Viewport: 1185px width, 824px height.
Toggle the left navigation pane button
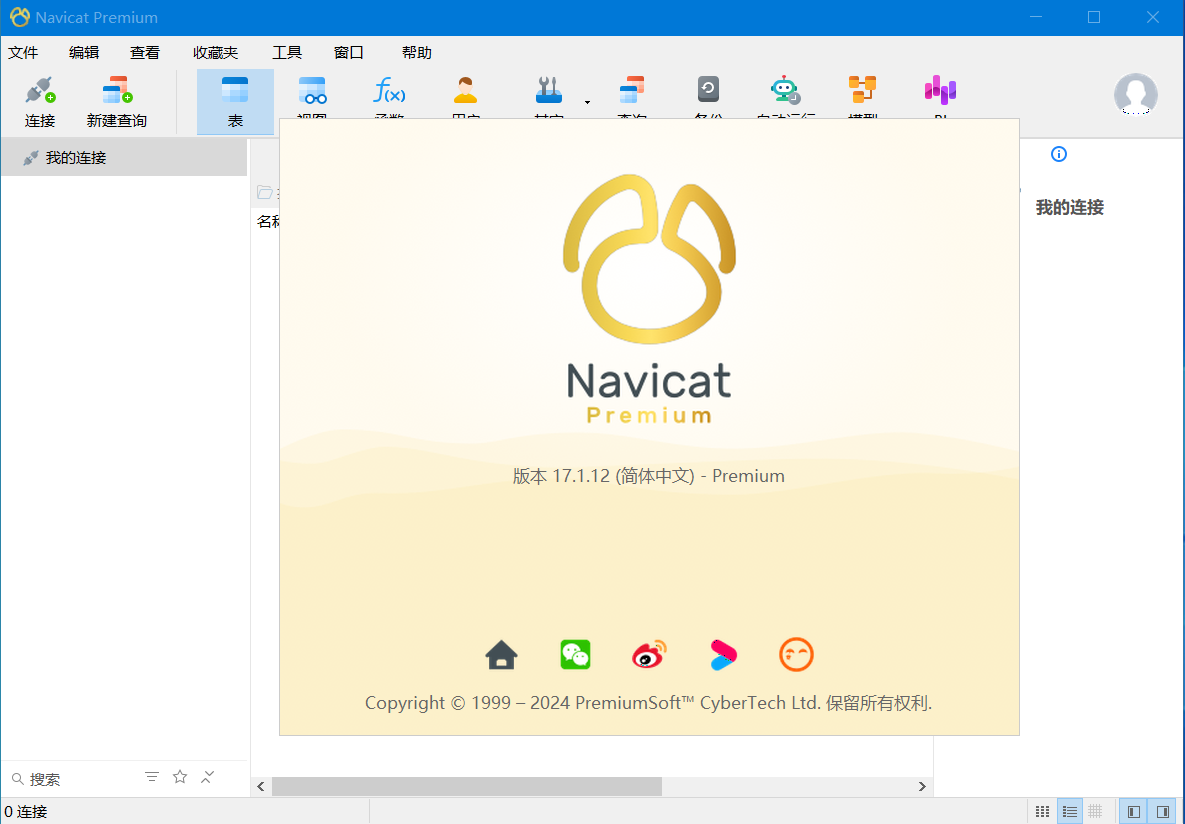1134,812
